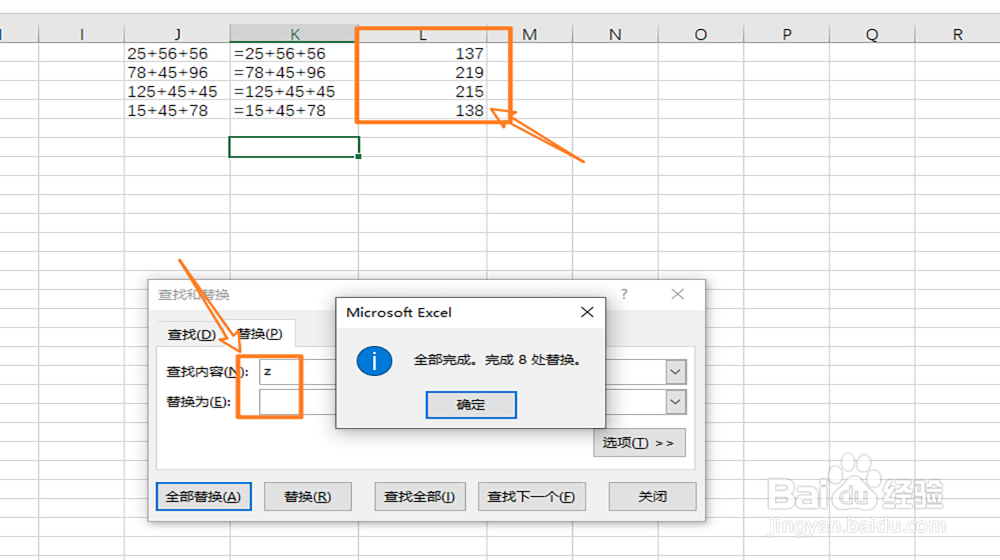Select column I header
The image size is (1000, 560).
(82, 34)
